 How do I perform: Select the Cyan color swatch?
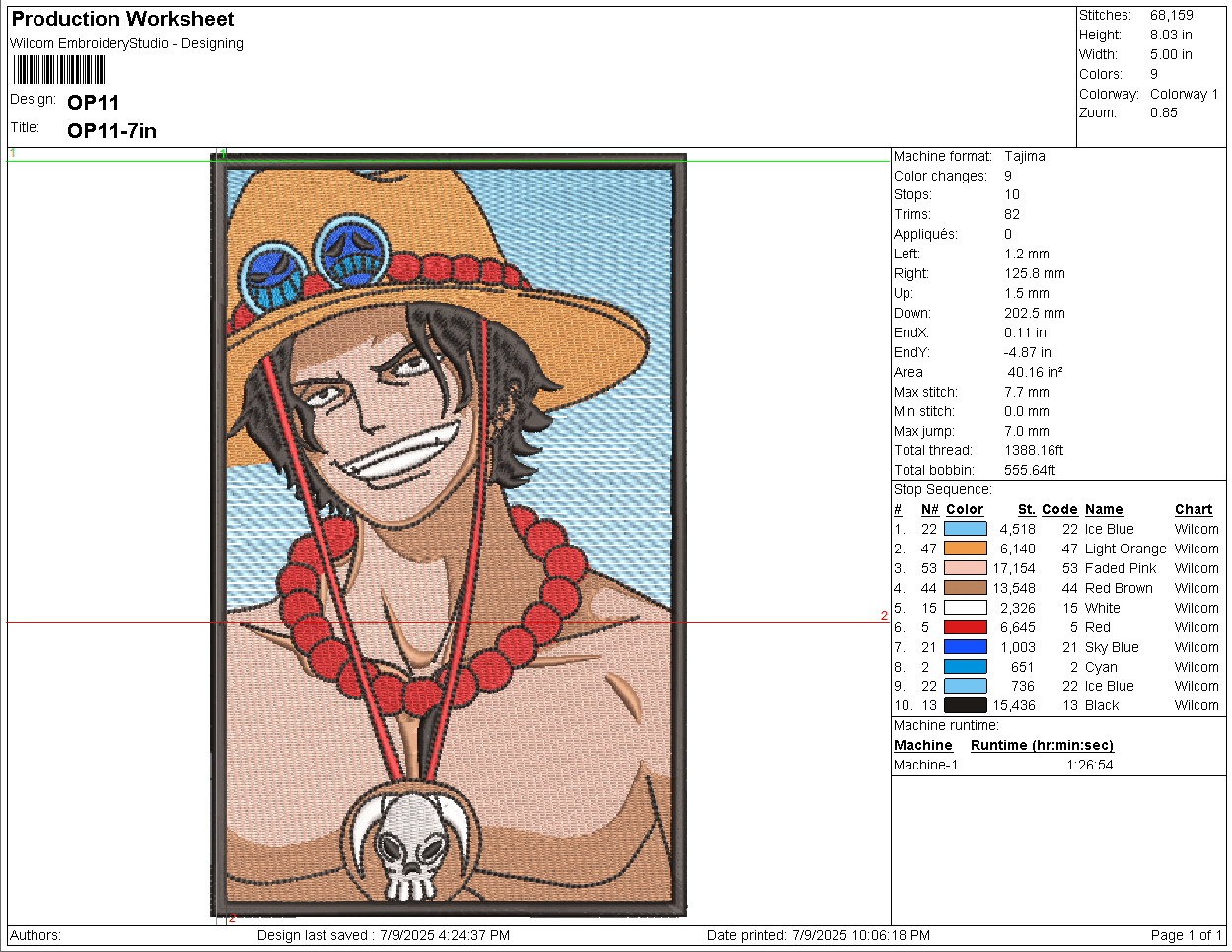pyautogui.click(x=965, y=667)
